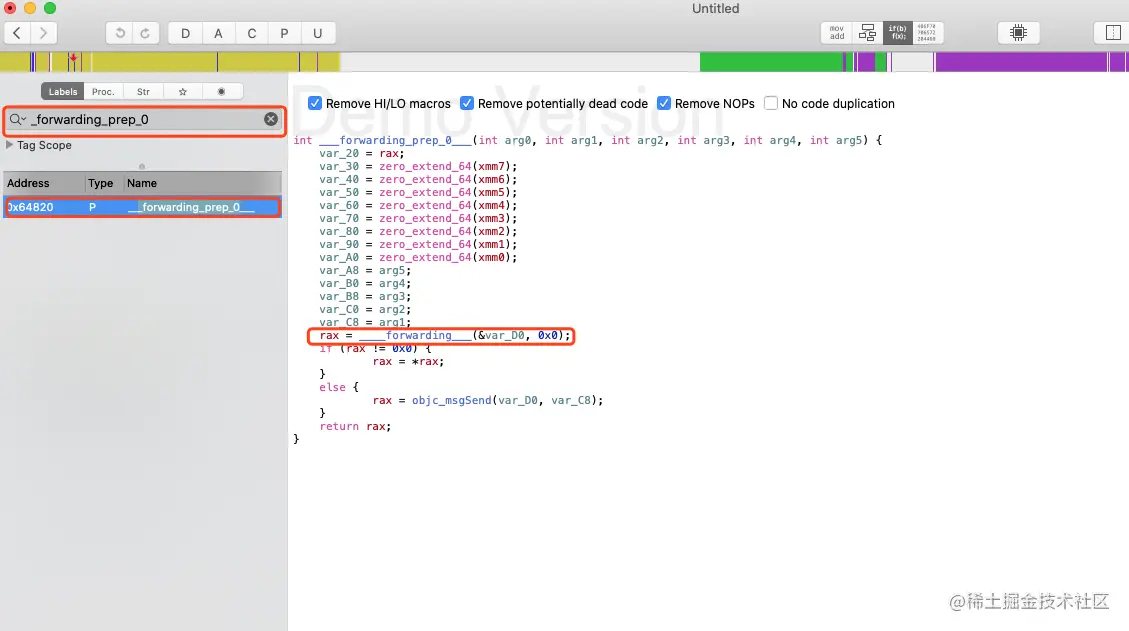The height and width of the screenshot is (631, 1129).
Task: Click the 'return rax;' line
Action: click(x=355, y=426)
